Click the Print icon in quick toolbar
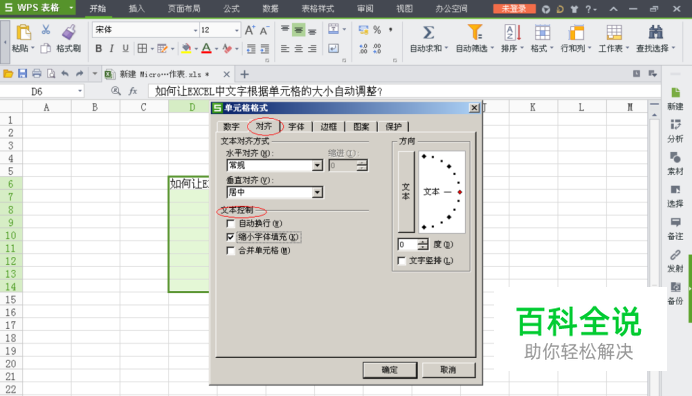The height and width of the screenshot is (396, 692). tap(37, 74)
